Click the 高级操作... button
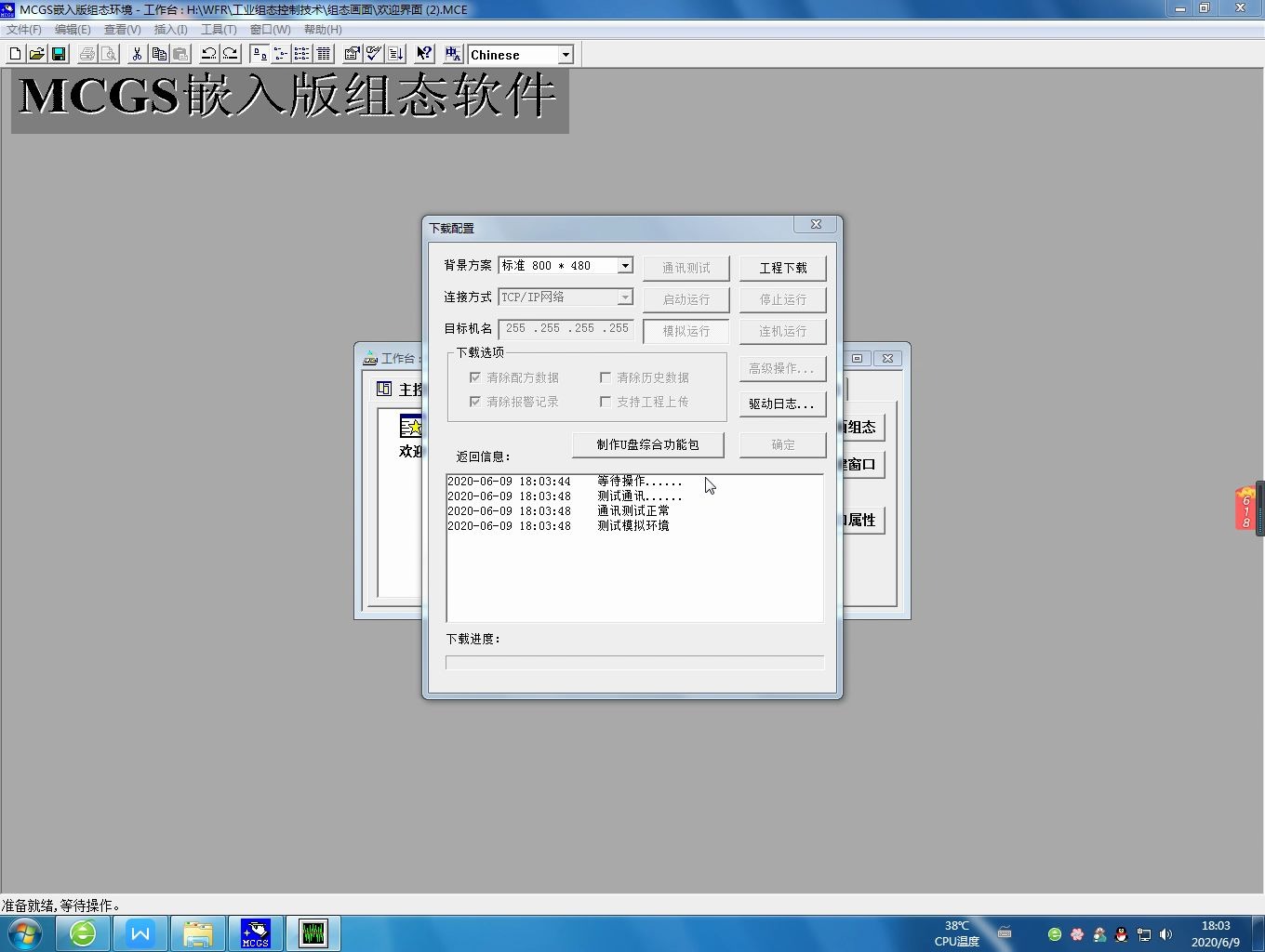 coord(783,368)
